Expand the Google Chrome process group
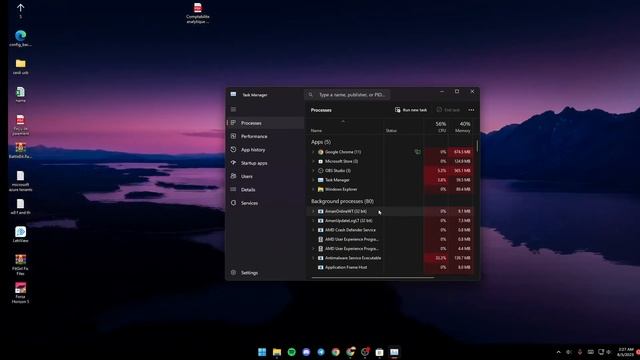 tap(313, 152)
